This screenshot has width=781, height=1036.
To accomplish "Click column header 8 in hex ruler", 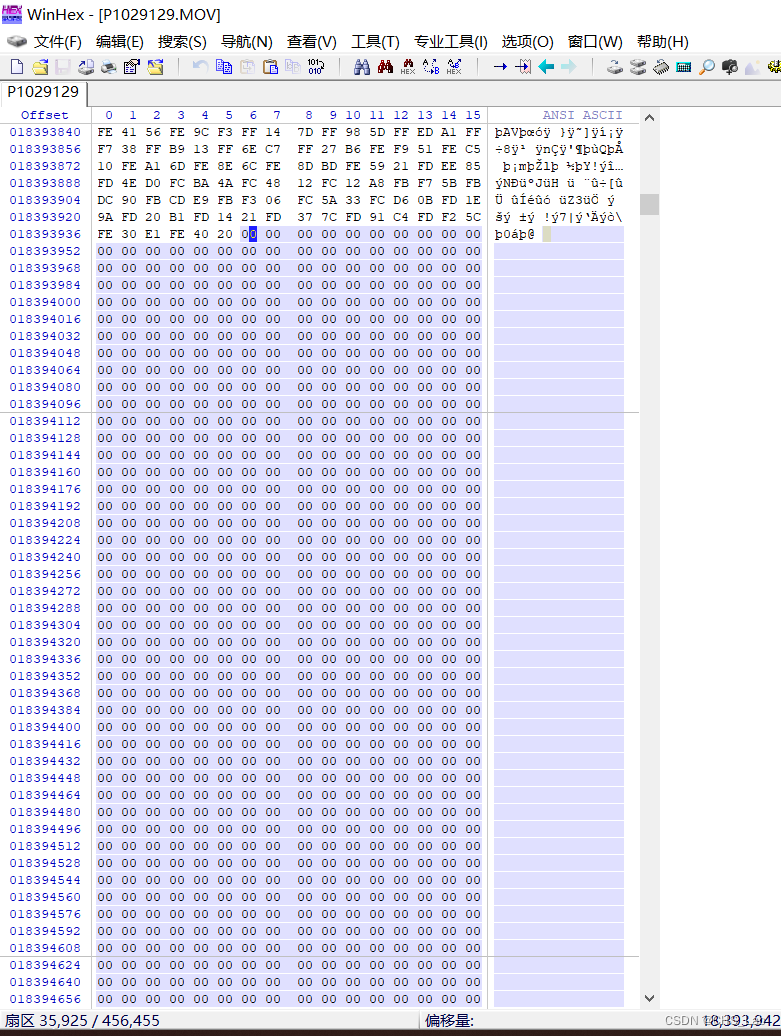I will point(309,115).
